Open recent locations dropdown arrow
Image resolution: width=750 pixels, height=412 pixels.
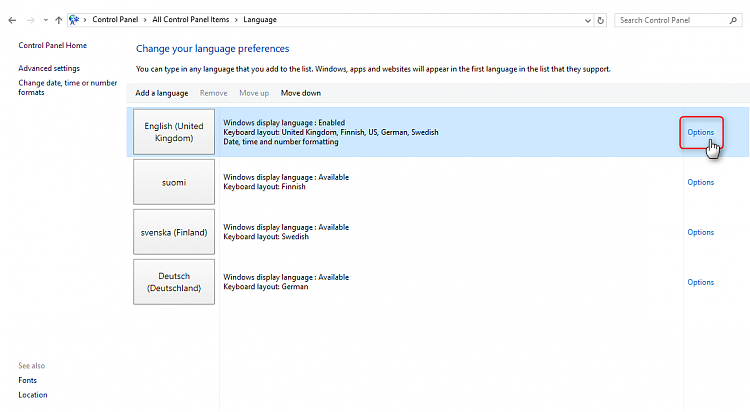pos(45,20)
